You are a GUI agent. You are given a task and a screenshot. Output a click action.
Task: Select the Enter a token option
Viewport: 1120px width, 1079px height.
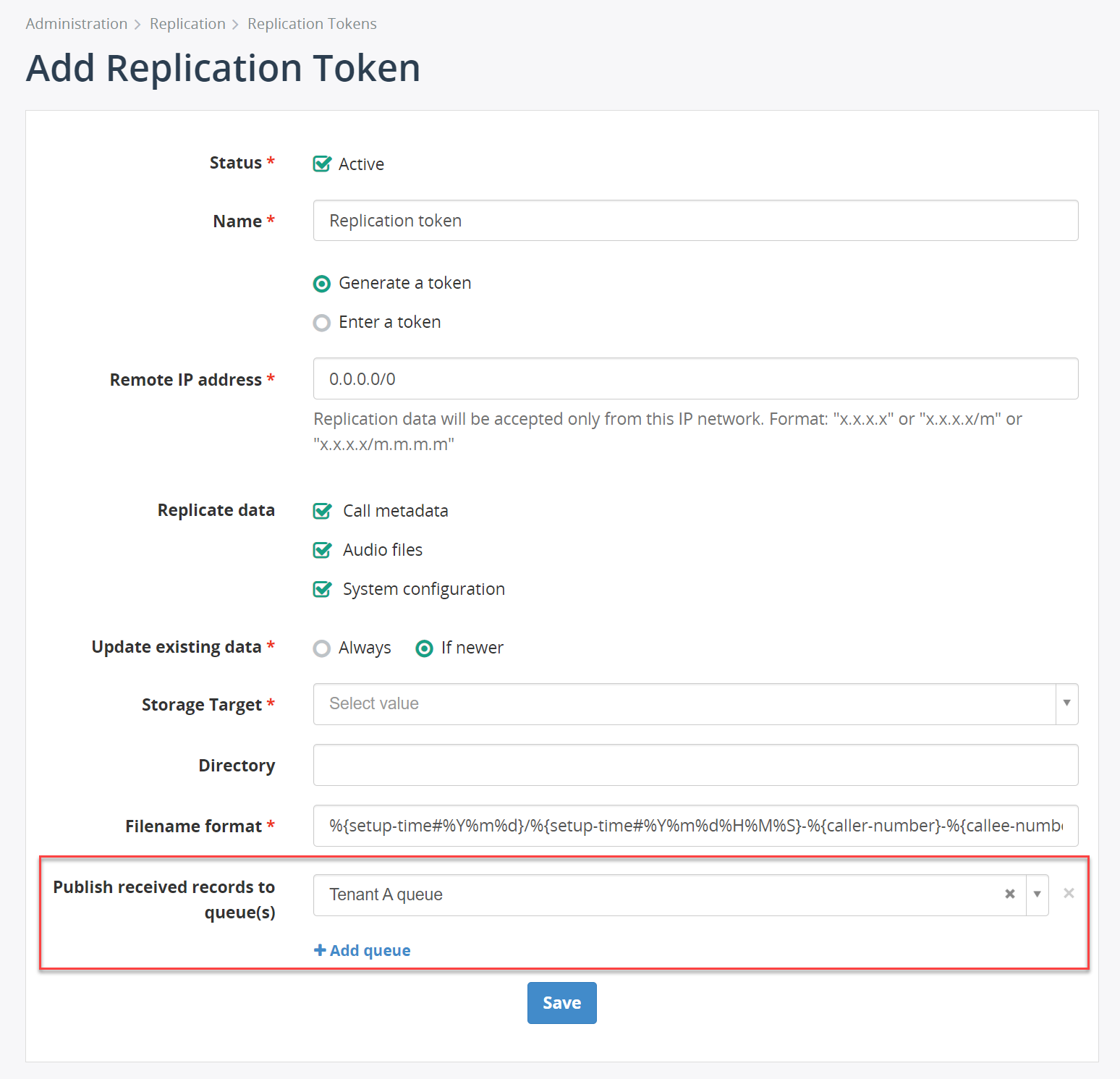click(x=322, y=323)
